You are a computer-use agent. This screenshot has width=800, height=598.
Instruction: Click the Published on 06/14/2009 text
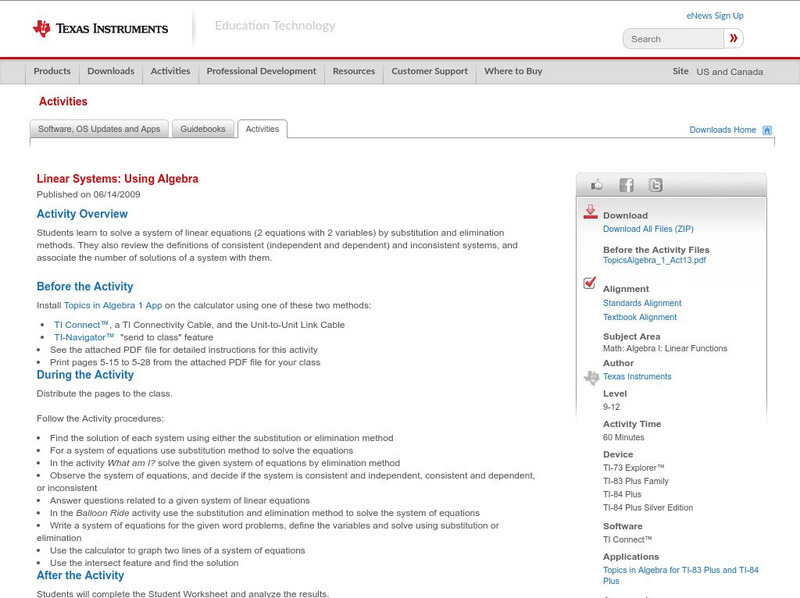pyautogui.click(x=88, y=194)
